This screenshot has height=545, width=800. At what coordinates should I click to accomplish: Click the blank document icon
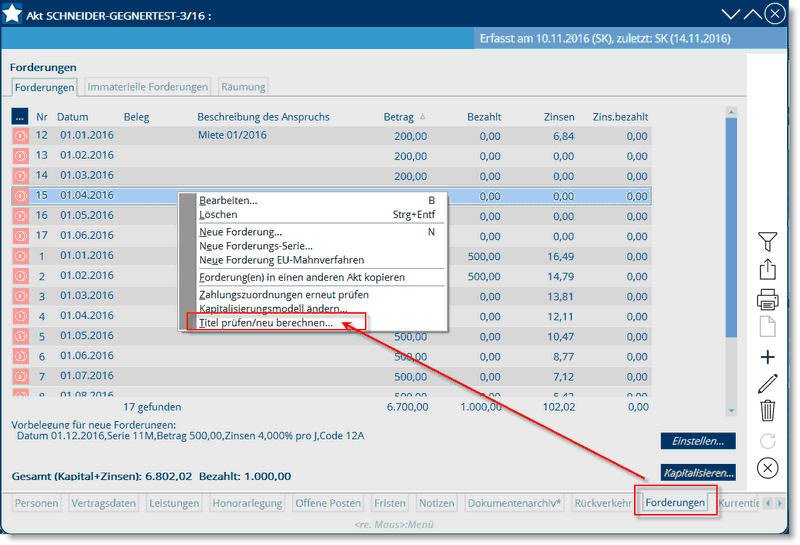click(x=767, y=327)
